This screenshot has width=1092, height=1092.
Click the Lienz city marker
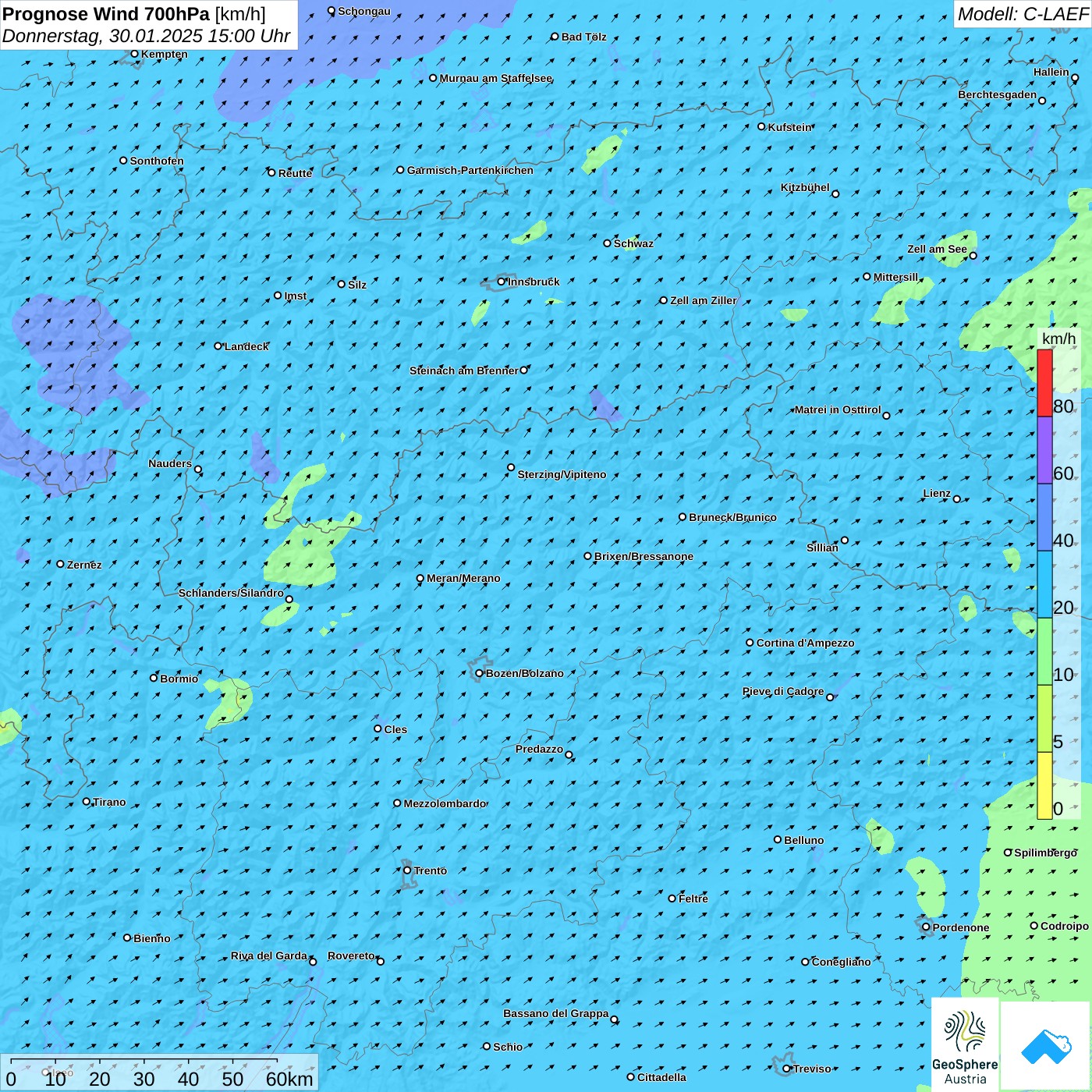click(x=957, y=499)
